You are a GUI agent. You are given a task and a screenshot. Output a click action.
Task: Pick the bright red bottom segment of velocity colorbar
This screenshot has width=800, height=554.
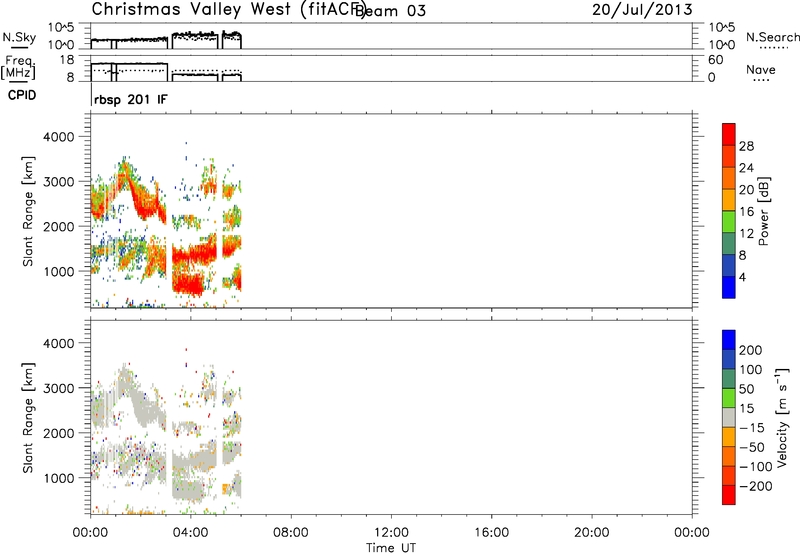pos(729,495)
